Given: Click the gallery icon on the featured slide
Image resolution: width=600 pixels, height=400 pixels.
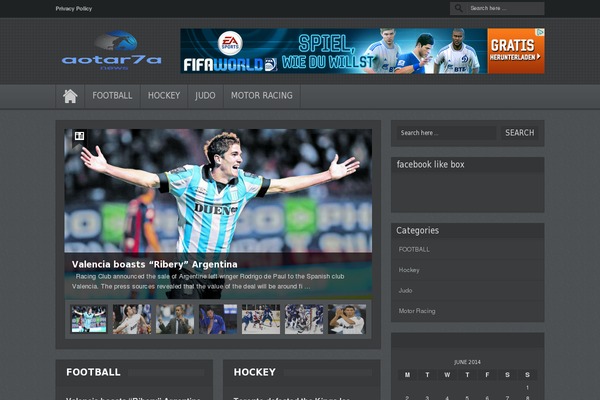Looking at the screenshot, I should 79,136.
